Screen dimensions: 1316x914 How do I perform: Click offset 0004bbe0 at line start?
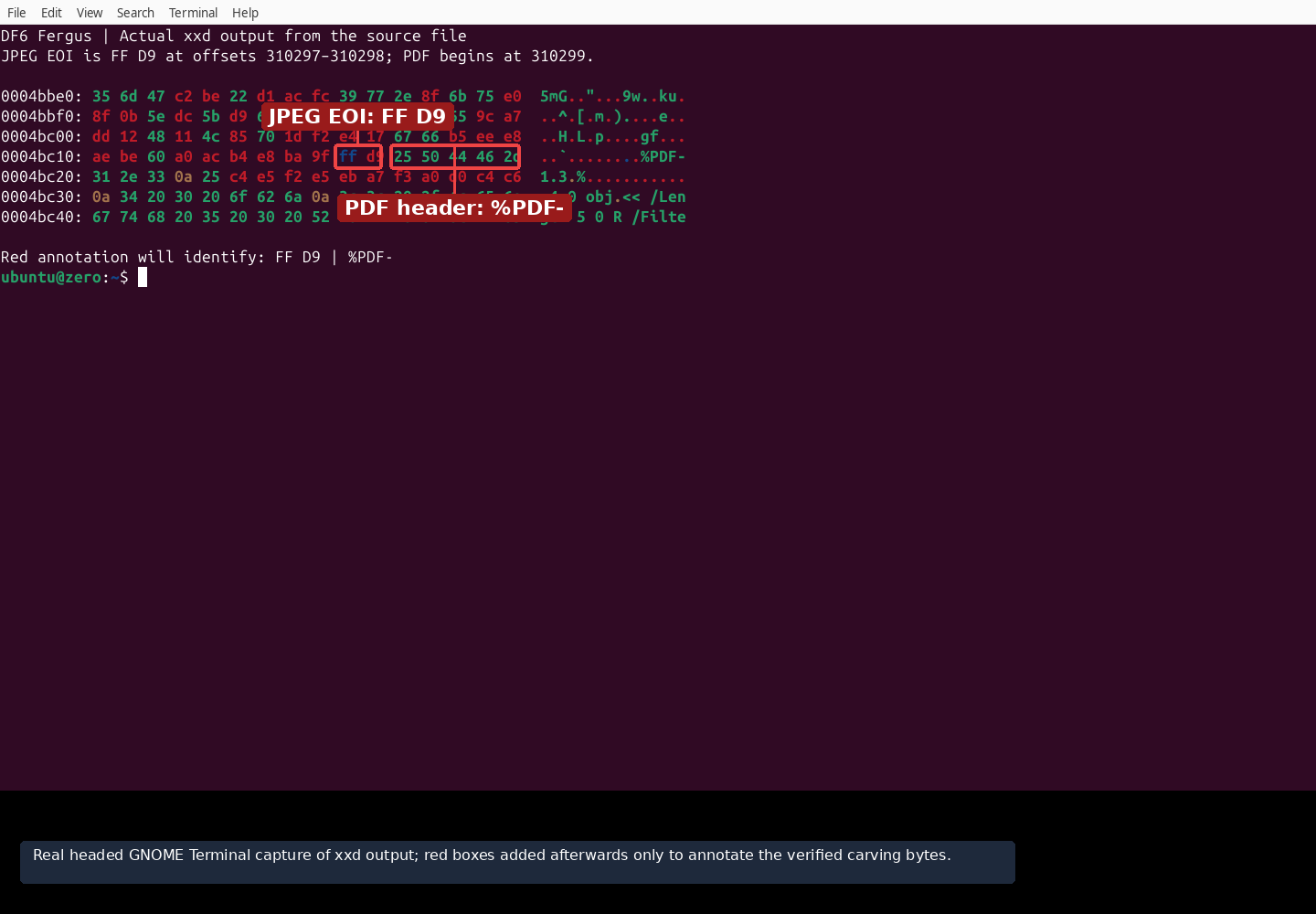pos(42,96)
